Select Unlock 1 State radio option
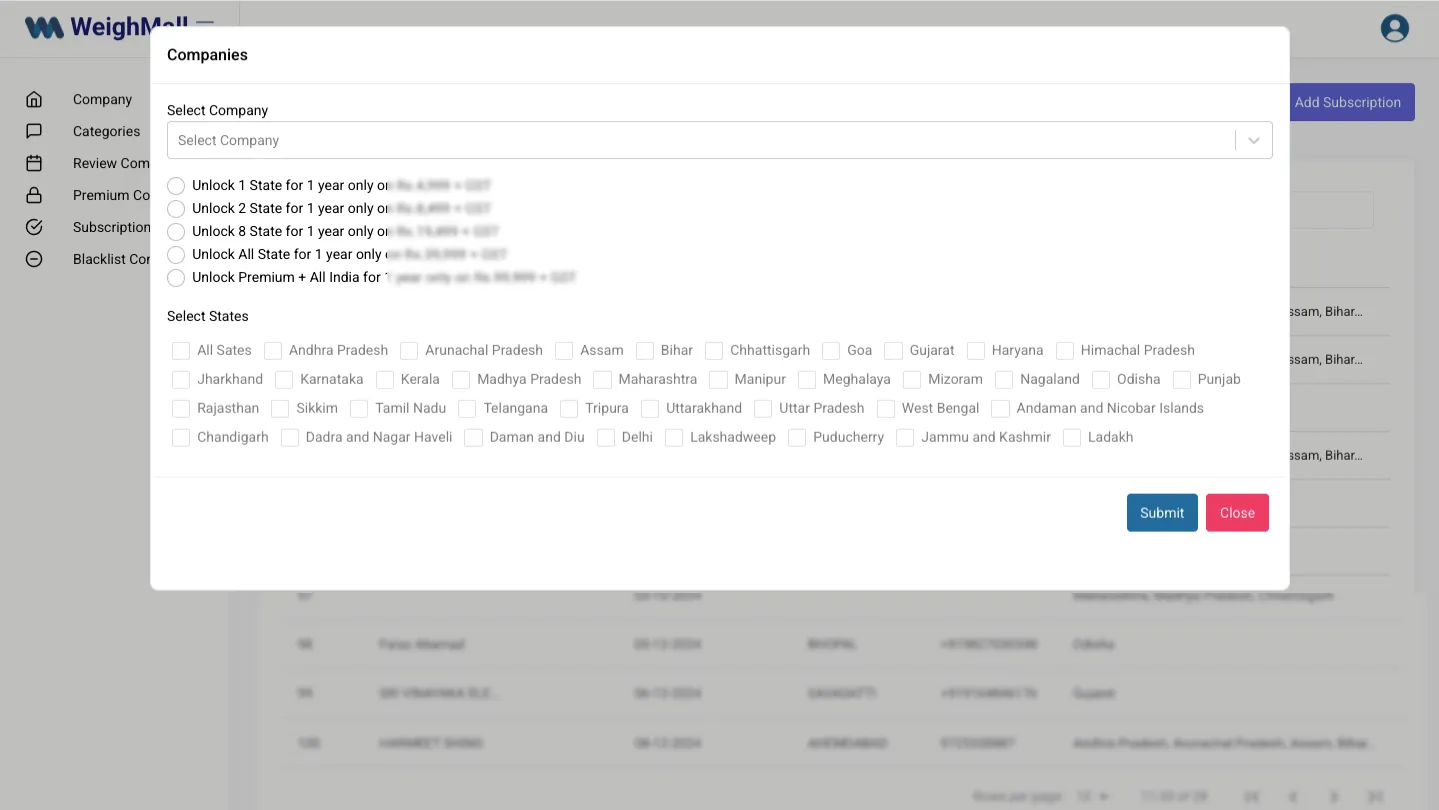The width and height of the screenshot is (1439, 810). tap(176, 186)
